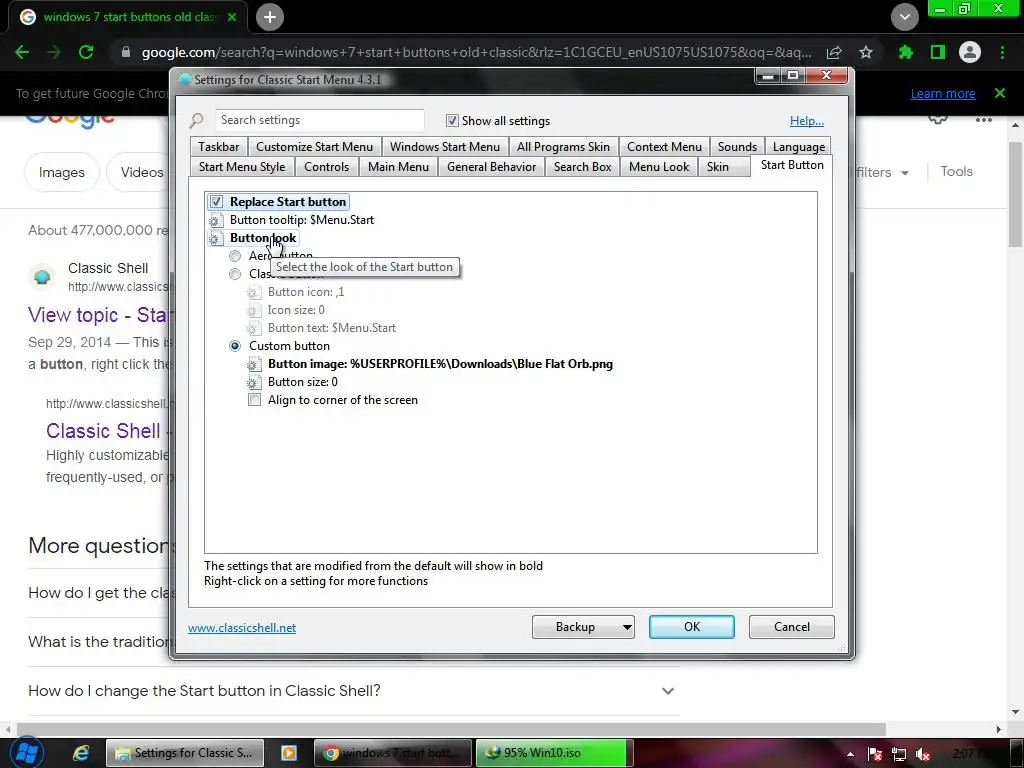Reload the Google search page
Screen dimensions: 1024x768
coord(86,52)
